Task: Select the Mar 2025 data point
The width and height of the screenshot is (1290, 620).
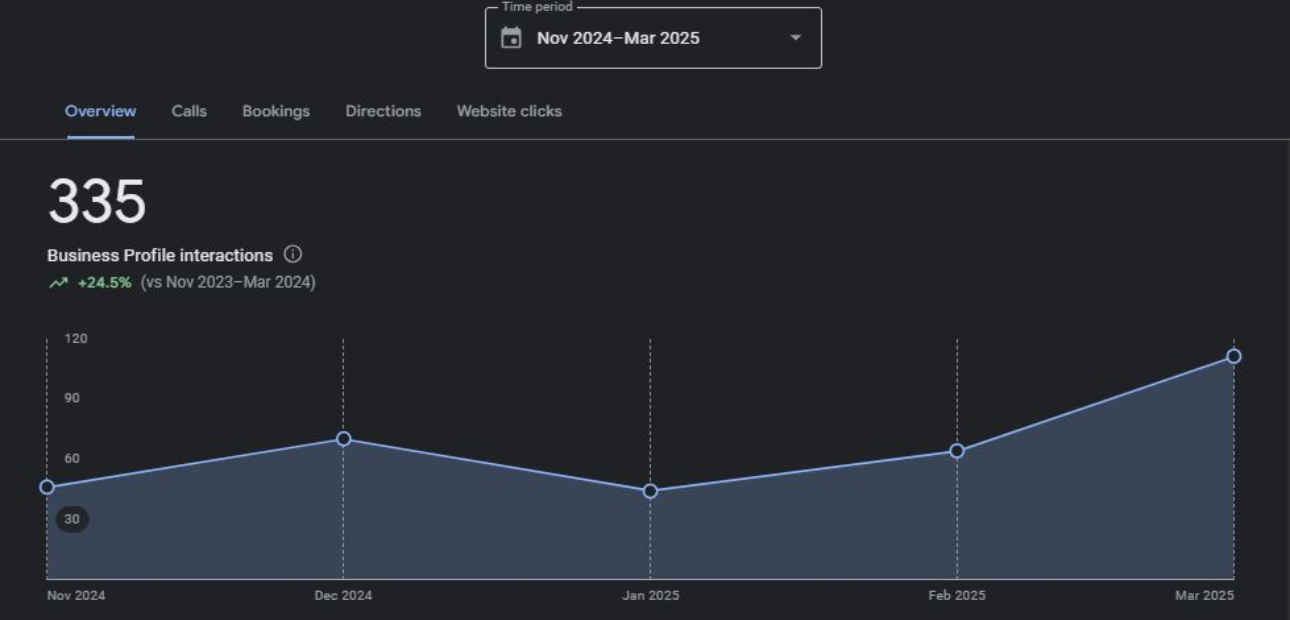Action: [x=1234, y=356]
